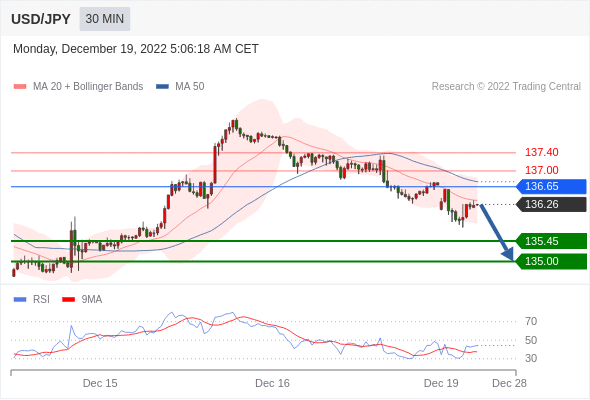Viewport: 590px width, 400px height.
Task: Click the pink MA 20 Bollinger legend swatch
Action: click(x=20, y=87)
